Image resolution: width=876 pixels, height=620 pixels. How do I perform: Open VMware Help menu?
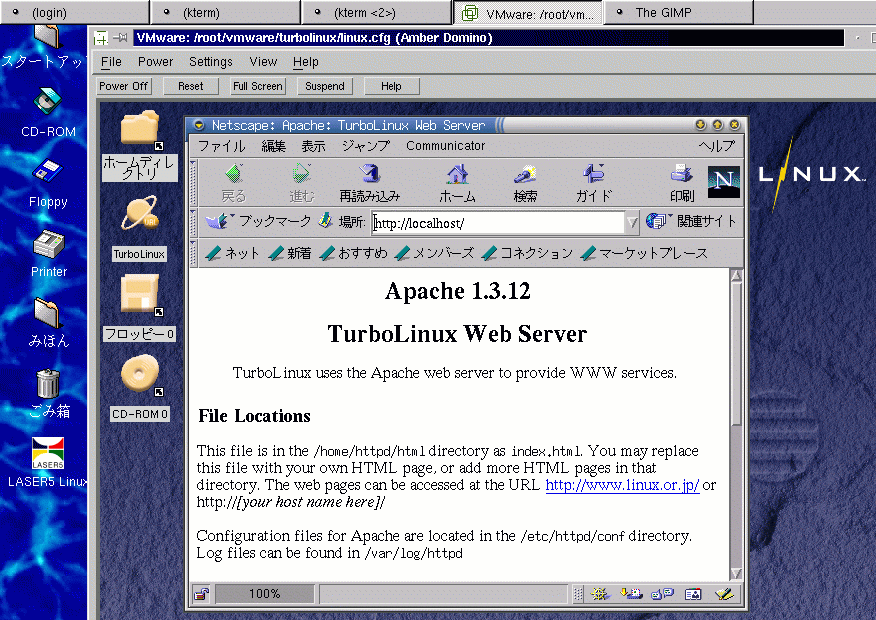click(306, 62)
